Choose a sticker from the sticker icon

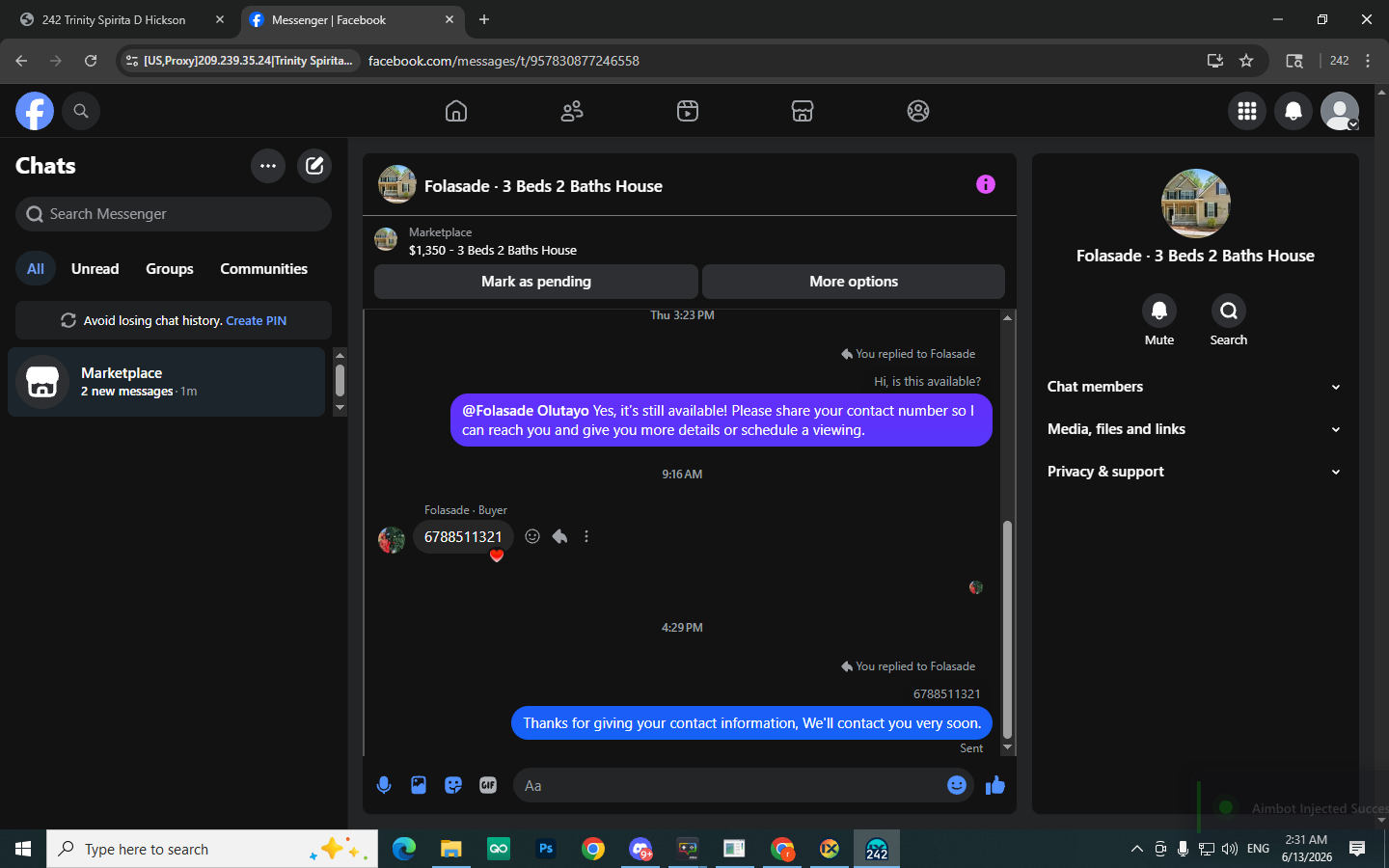(453, 785)
